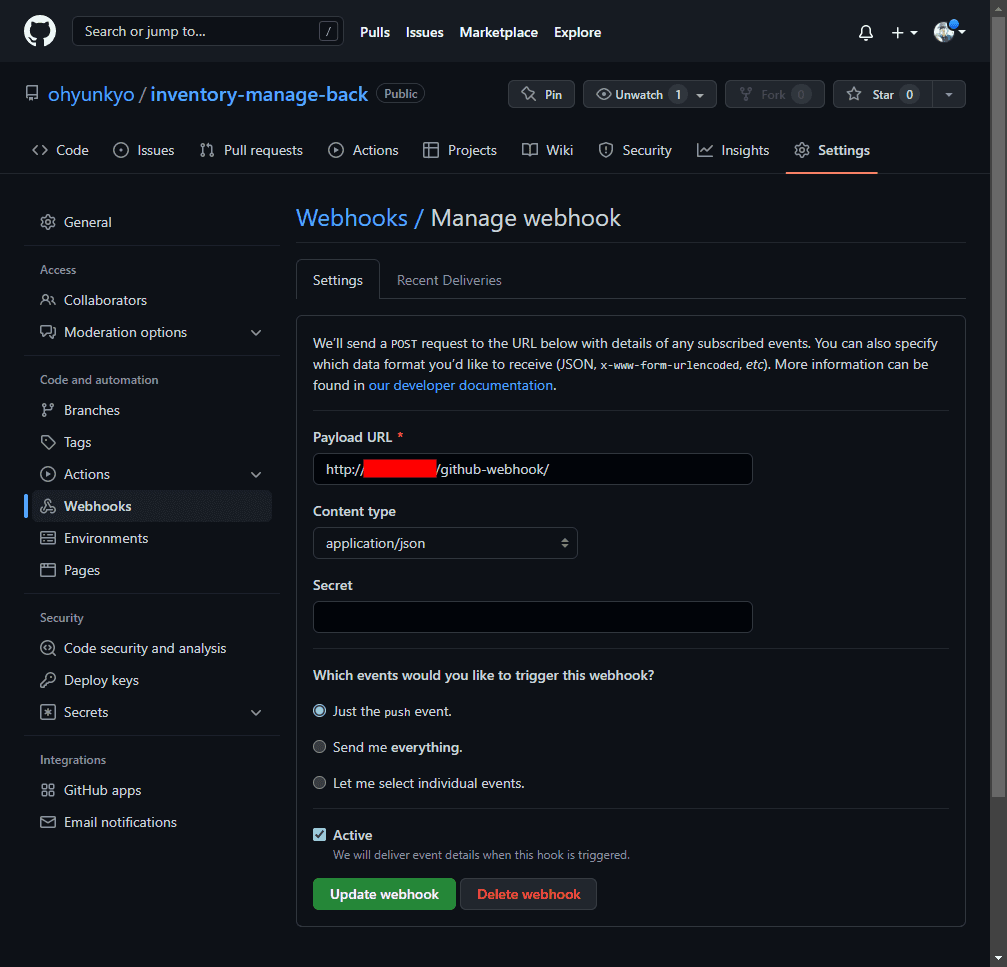Screen dimensions: 1007x967
Task: Go to Pulls in top navigation
Action: [x=374, y=32]
